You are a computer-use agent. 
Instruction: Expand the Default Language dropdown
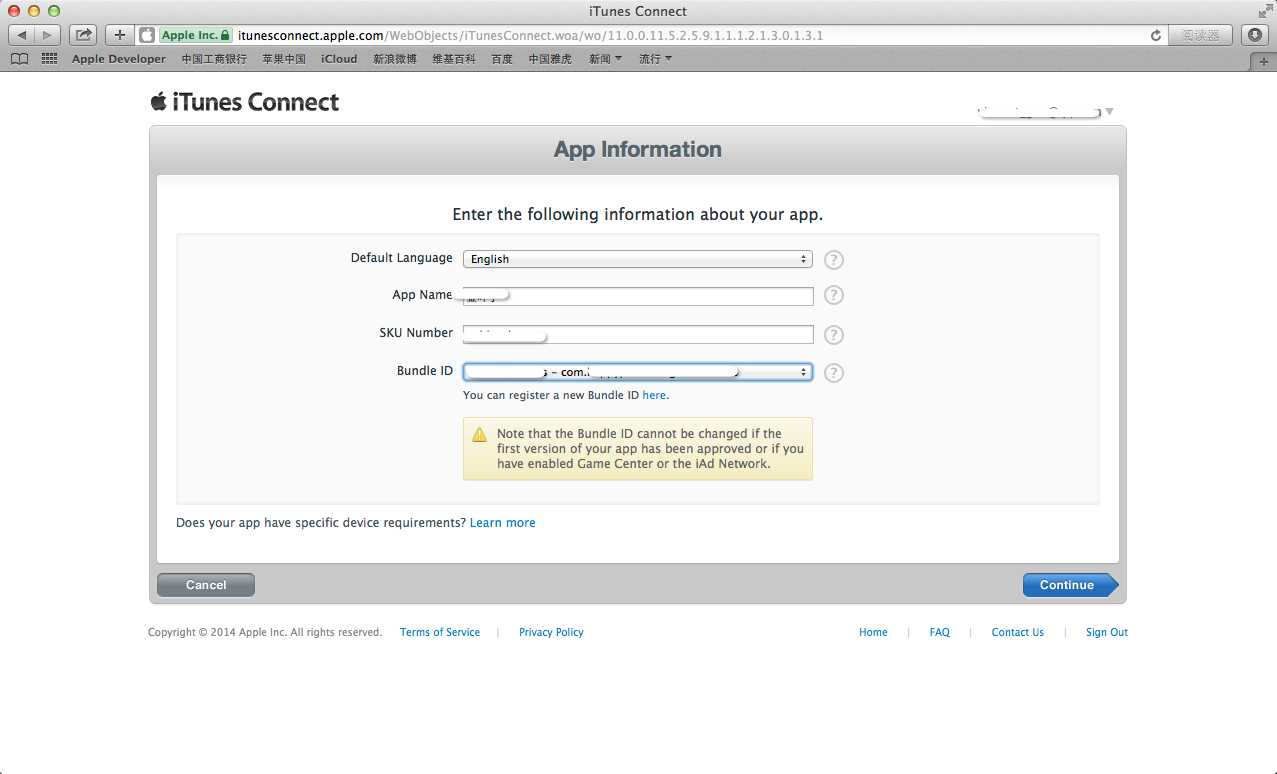tap(637, 259)
